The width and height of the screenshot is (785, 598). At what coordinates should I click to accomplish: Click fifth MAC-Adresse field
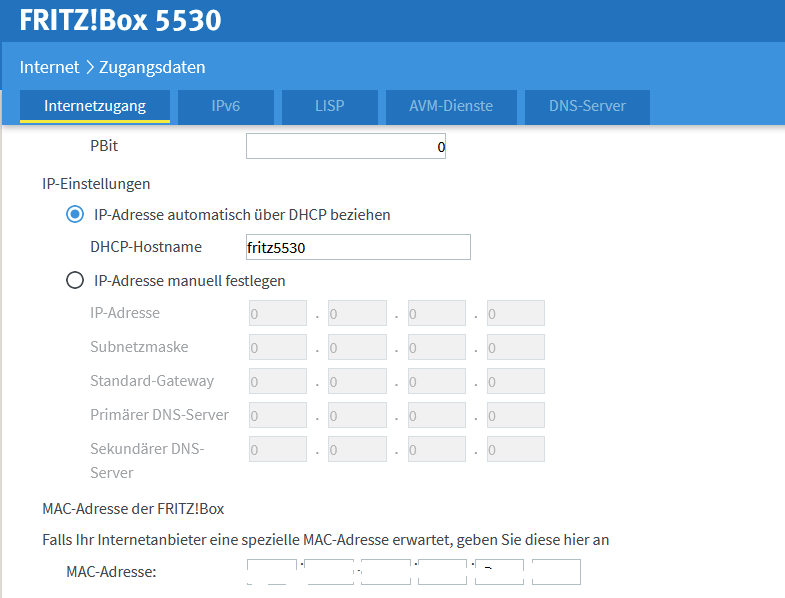click(x=500, y=572)
